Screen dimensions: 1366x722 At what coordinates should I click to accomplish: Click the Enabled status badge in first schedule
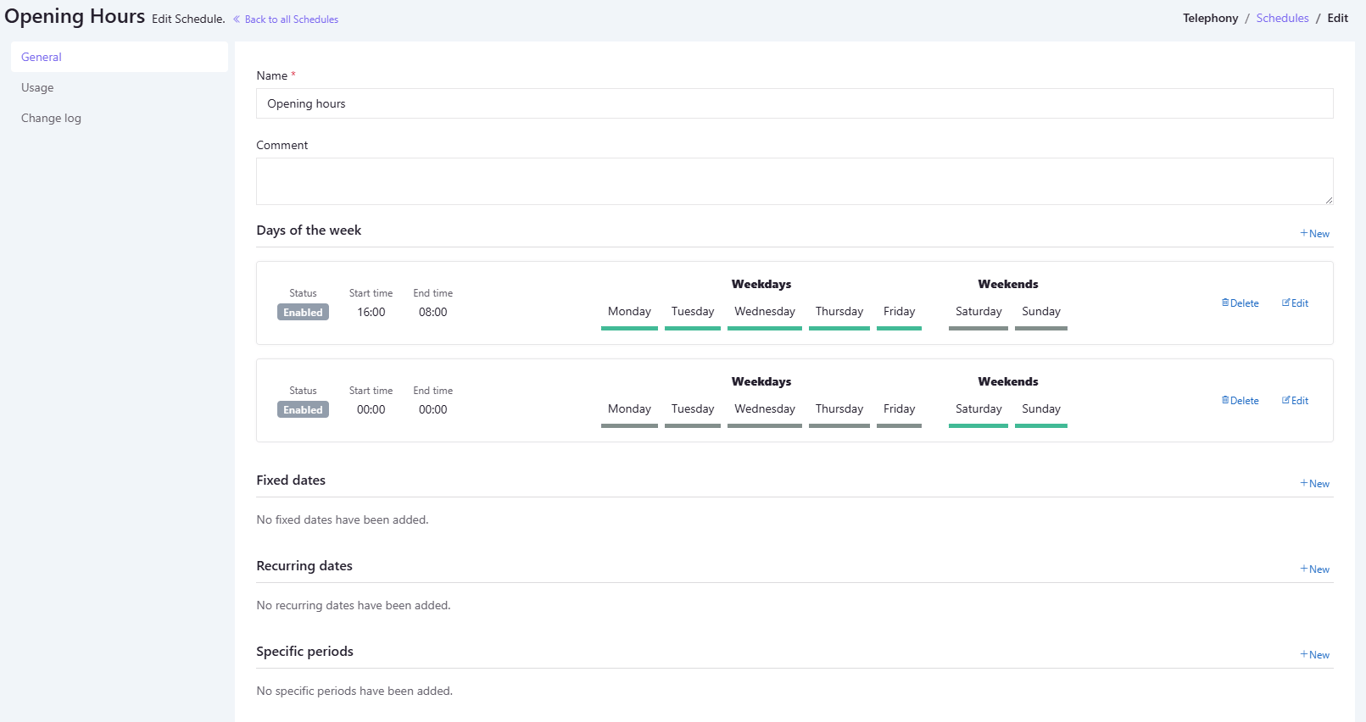[303, 312]
